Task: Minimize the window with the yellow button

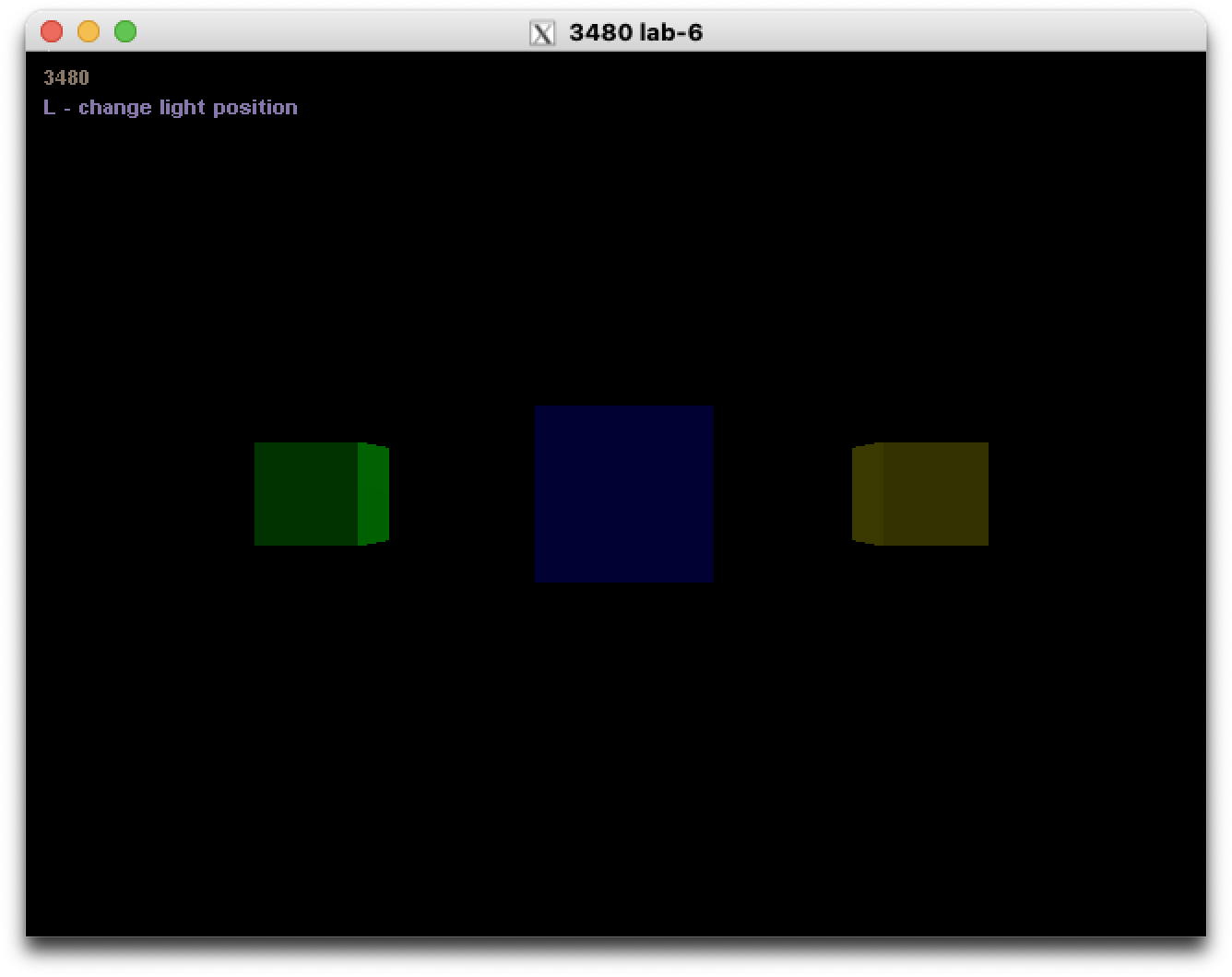Action: point(89,32)
